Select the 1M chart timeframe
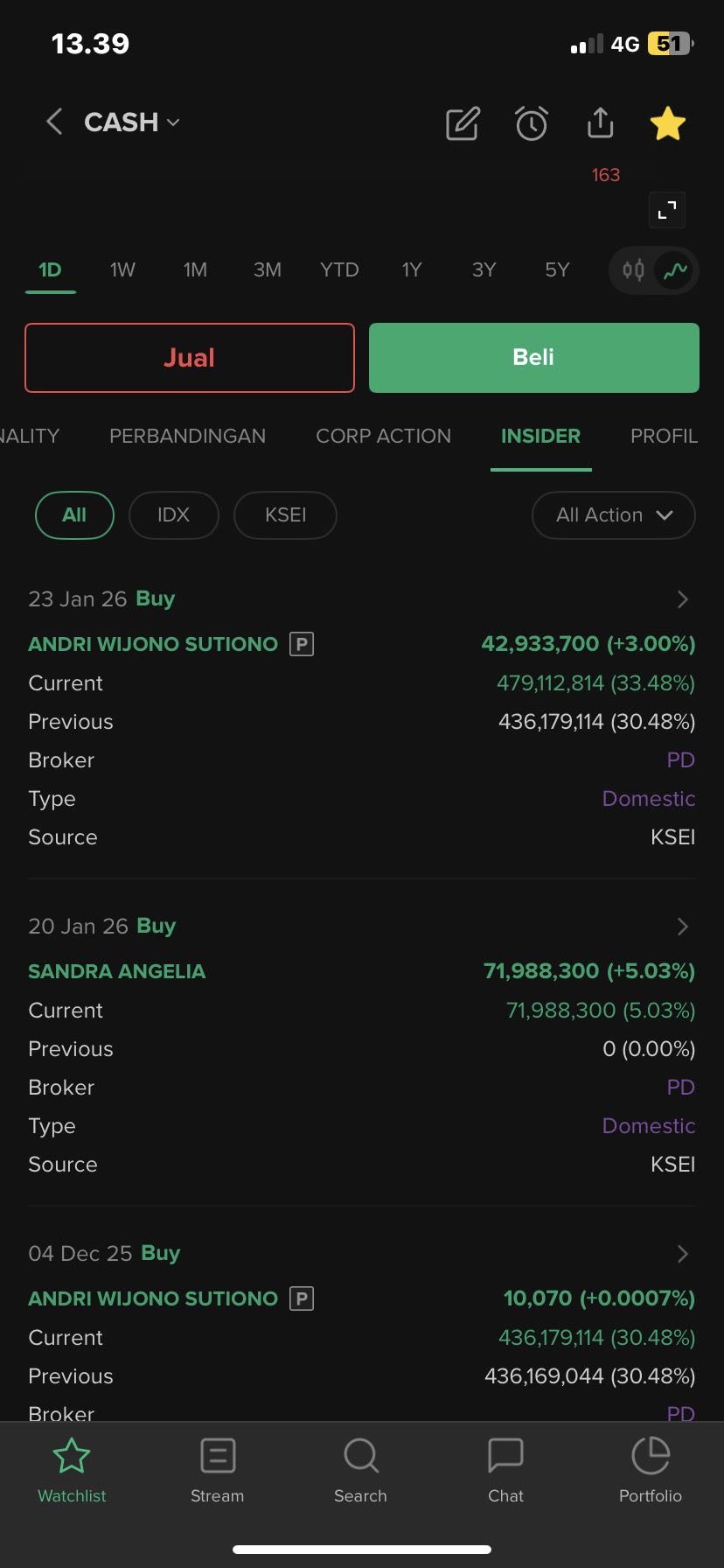724x1568 pixels. [195, 269]
